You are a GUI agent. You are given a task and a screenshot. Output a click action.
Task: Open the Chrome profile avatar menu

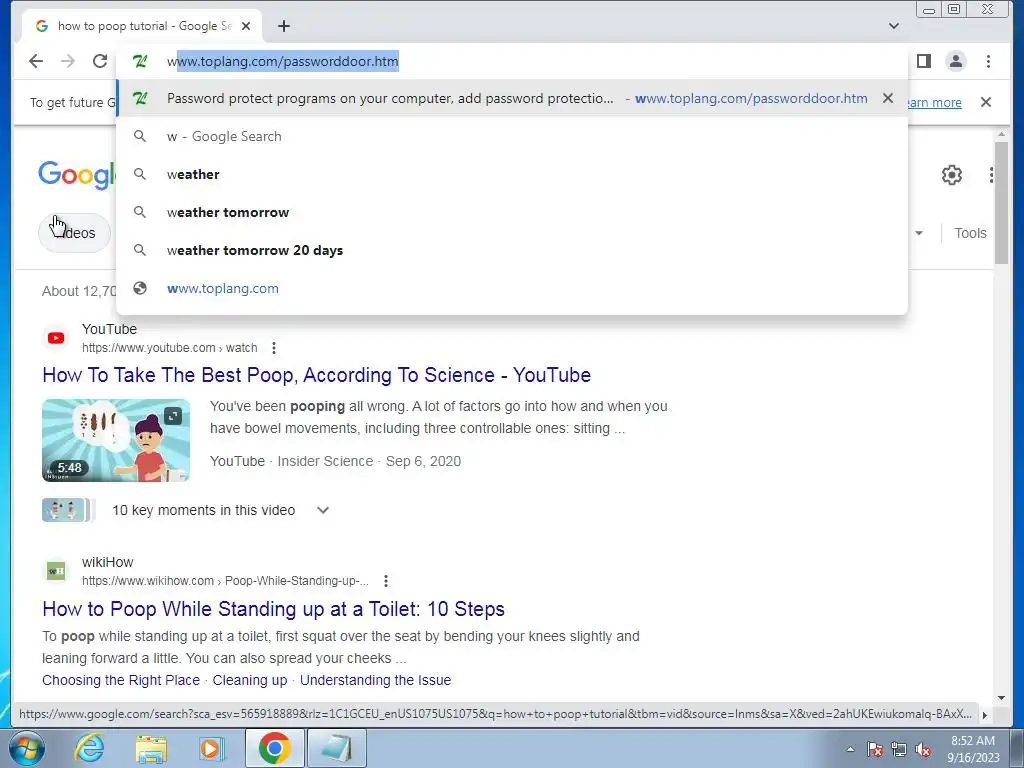(x=955, y=61)
